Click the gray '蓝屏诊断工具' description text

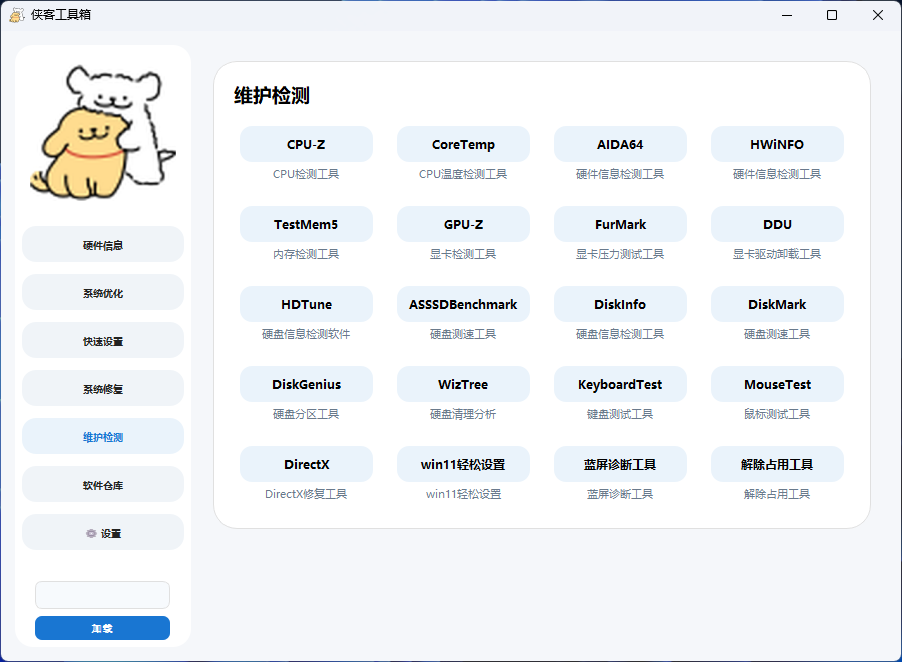620,493
